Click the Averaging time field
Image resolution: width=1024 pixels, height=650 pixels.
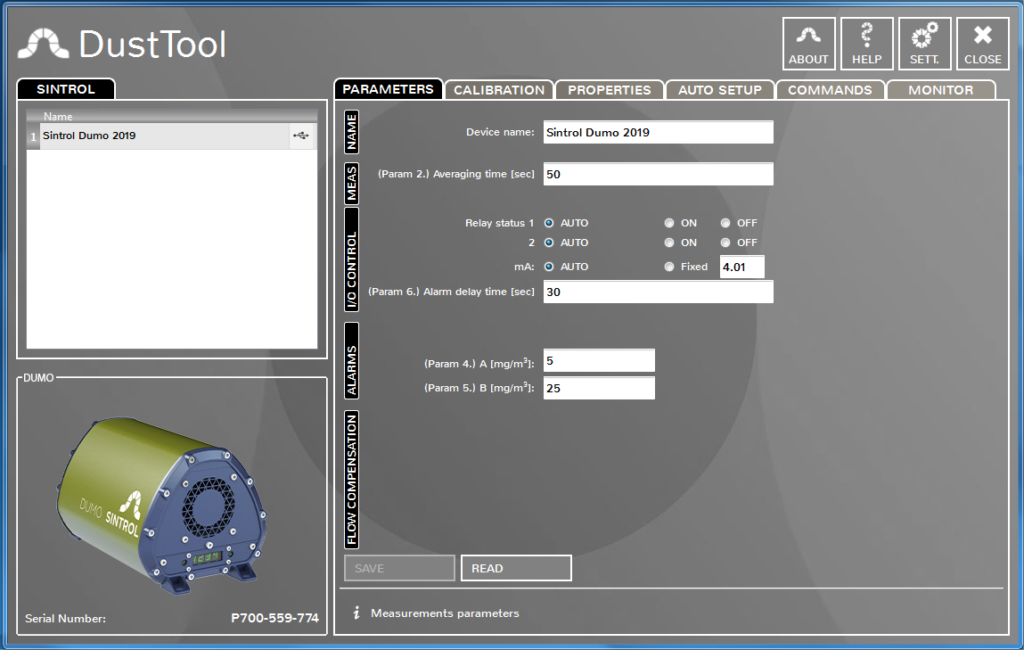pyautogui.click(x=658, y=174)
